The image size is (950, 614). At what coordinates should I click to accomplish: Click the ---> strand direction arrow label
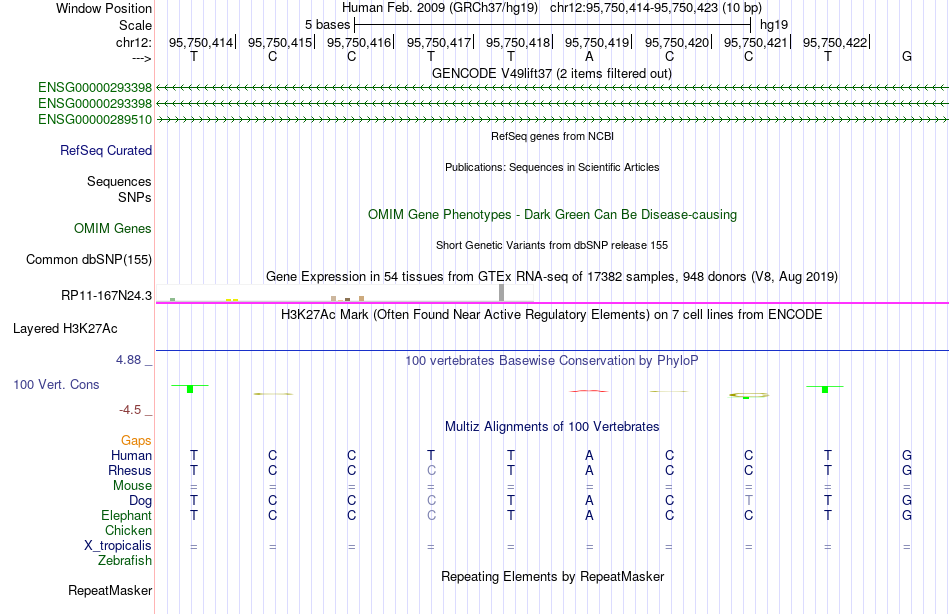click(x=141, y=58)
